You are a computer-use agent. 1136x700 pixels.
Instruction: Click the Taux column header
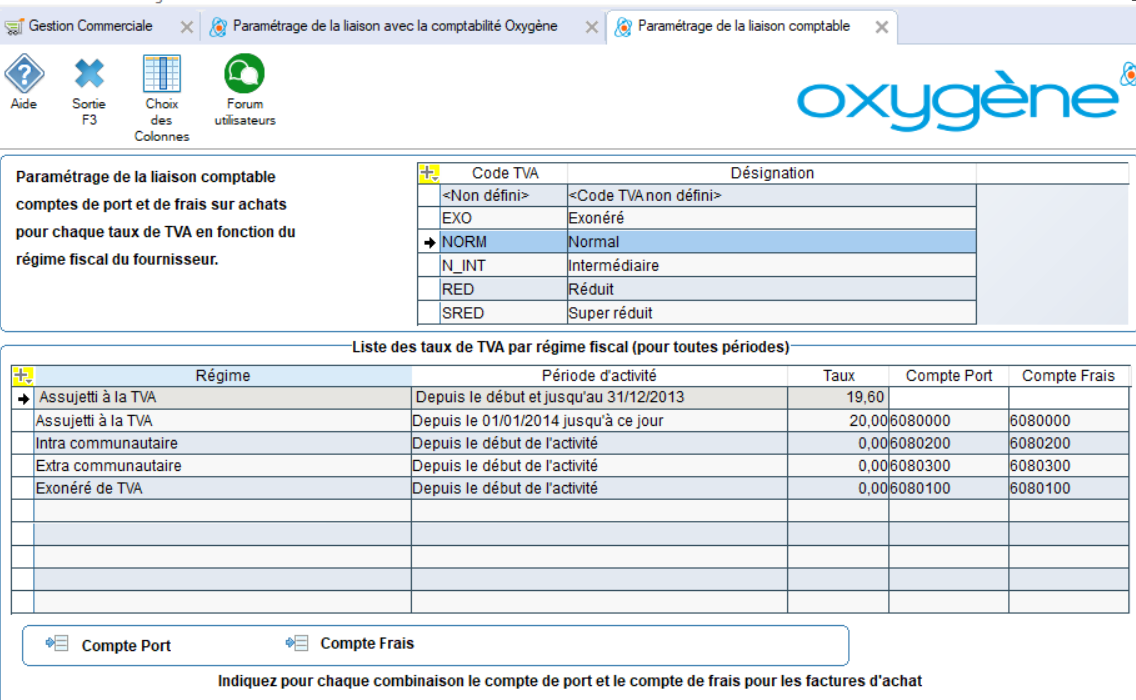[838, 375]
